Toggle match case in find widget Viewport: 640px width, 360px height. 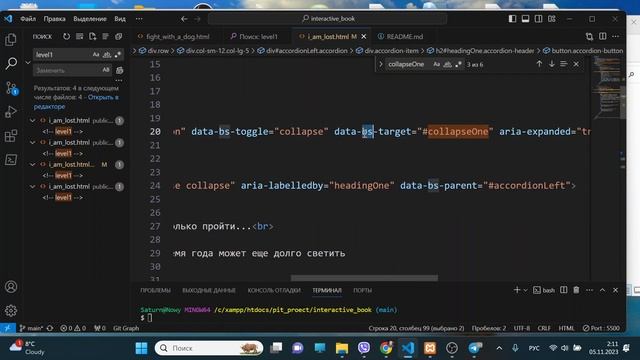(x=436, y=64)
